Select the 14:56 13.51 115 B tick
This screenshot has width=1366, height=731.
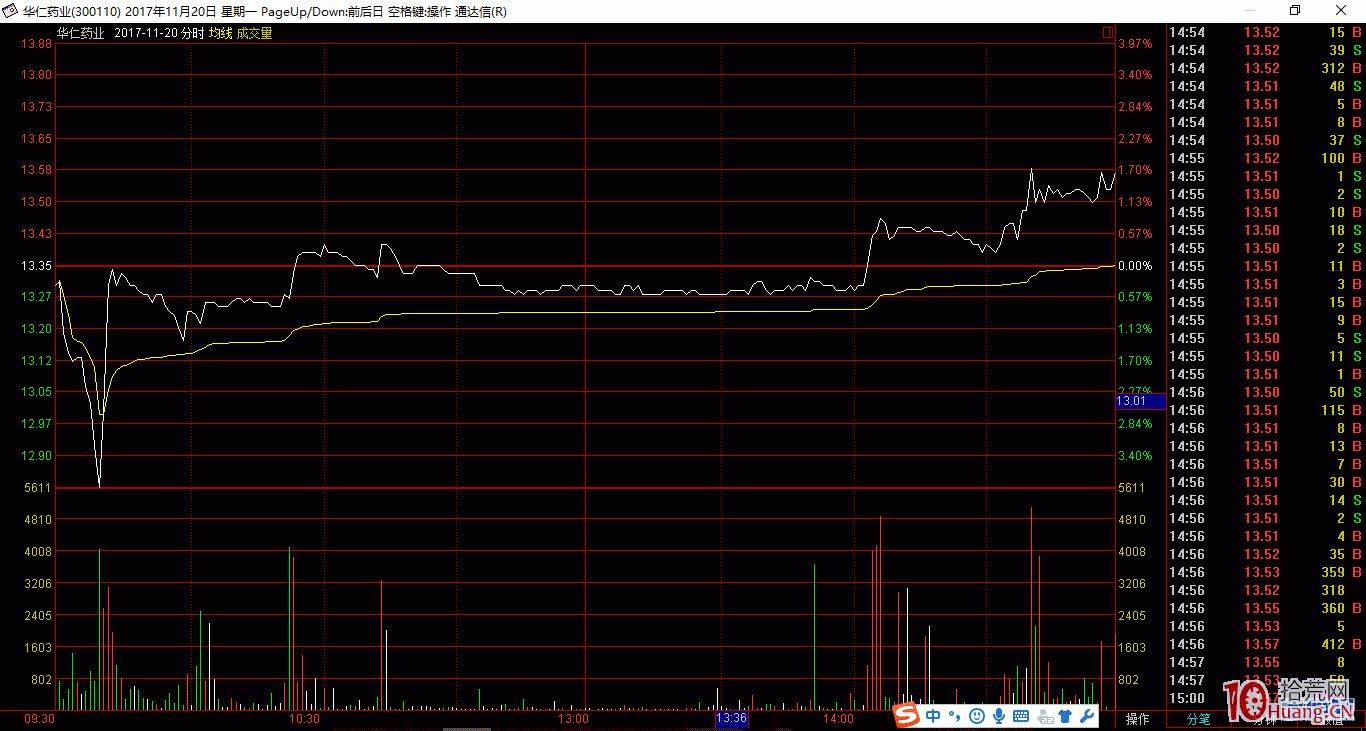click(x=1266, y=410)
